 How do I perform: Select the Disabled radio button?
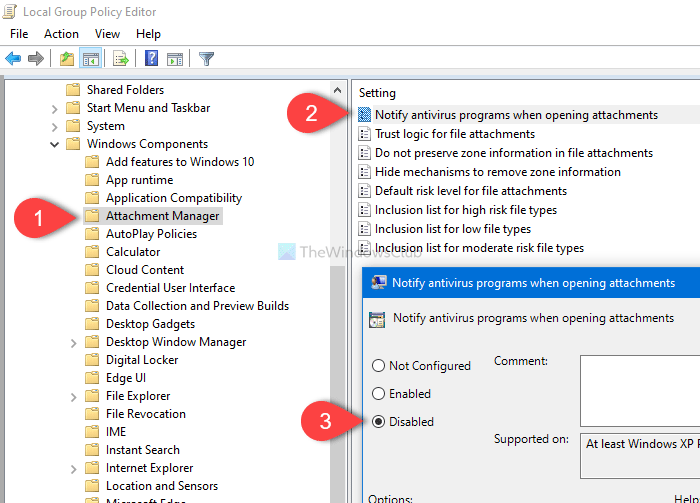coord(378,421)
